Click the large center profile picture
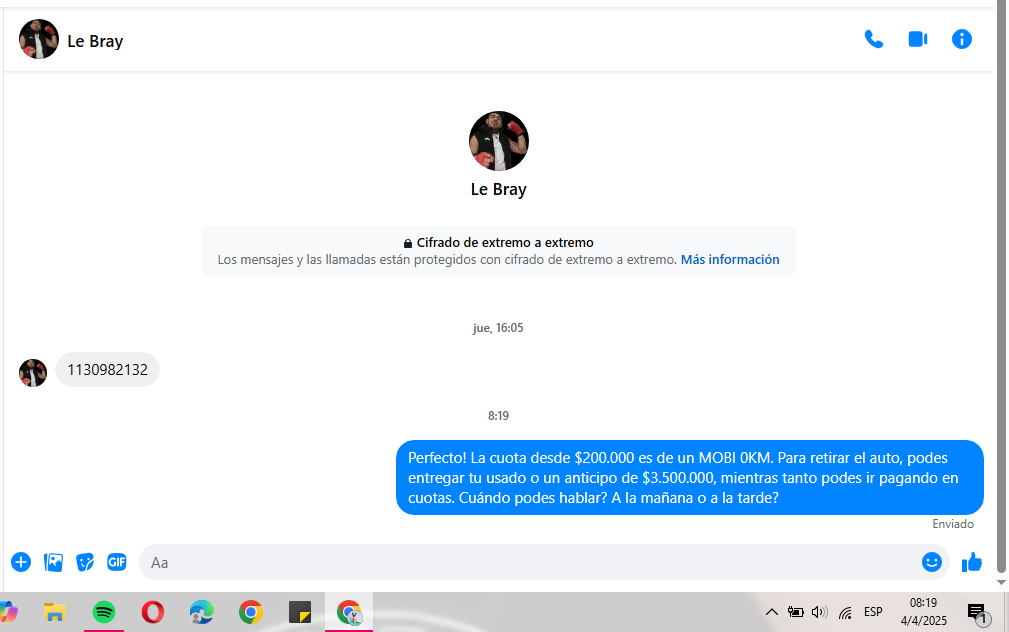 pos(498,141)
